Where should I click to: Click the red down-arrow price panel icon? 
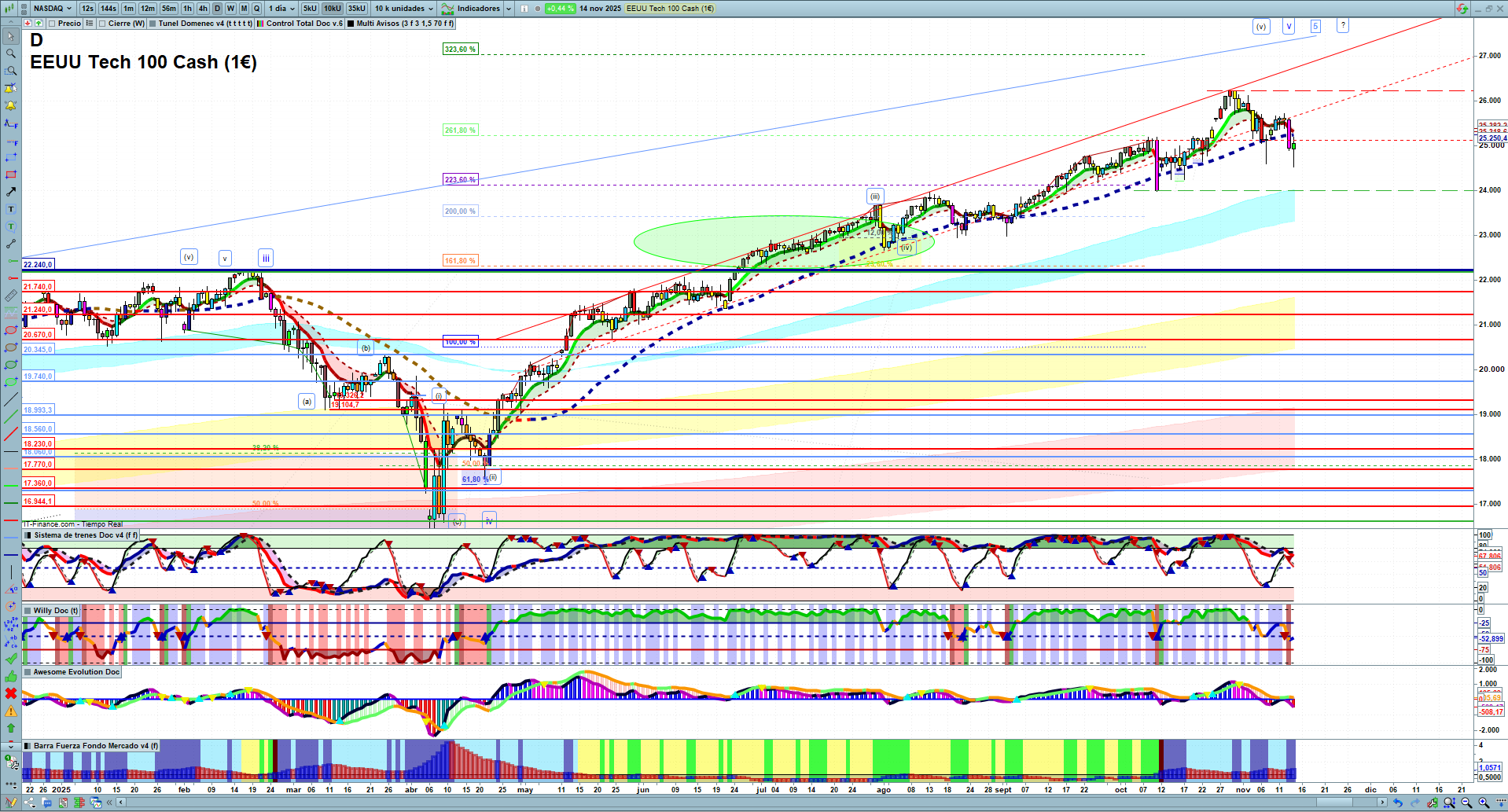pyautogui.click(x=28, y=24)
